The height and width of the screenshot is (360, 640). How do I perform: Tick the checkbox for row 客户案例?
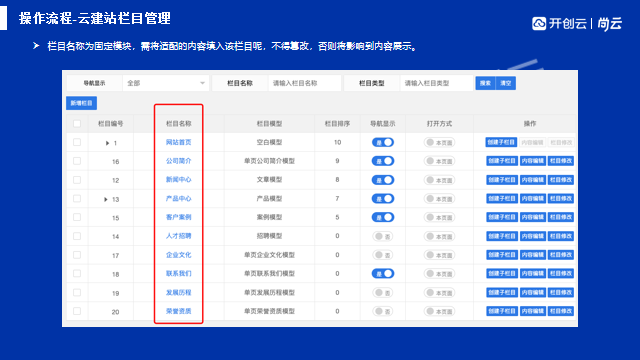coord(77,217)
